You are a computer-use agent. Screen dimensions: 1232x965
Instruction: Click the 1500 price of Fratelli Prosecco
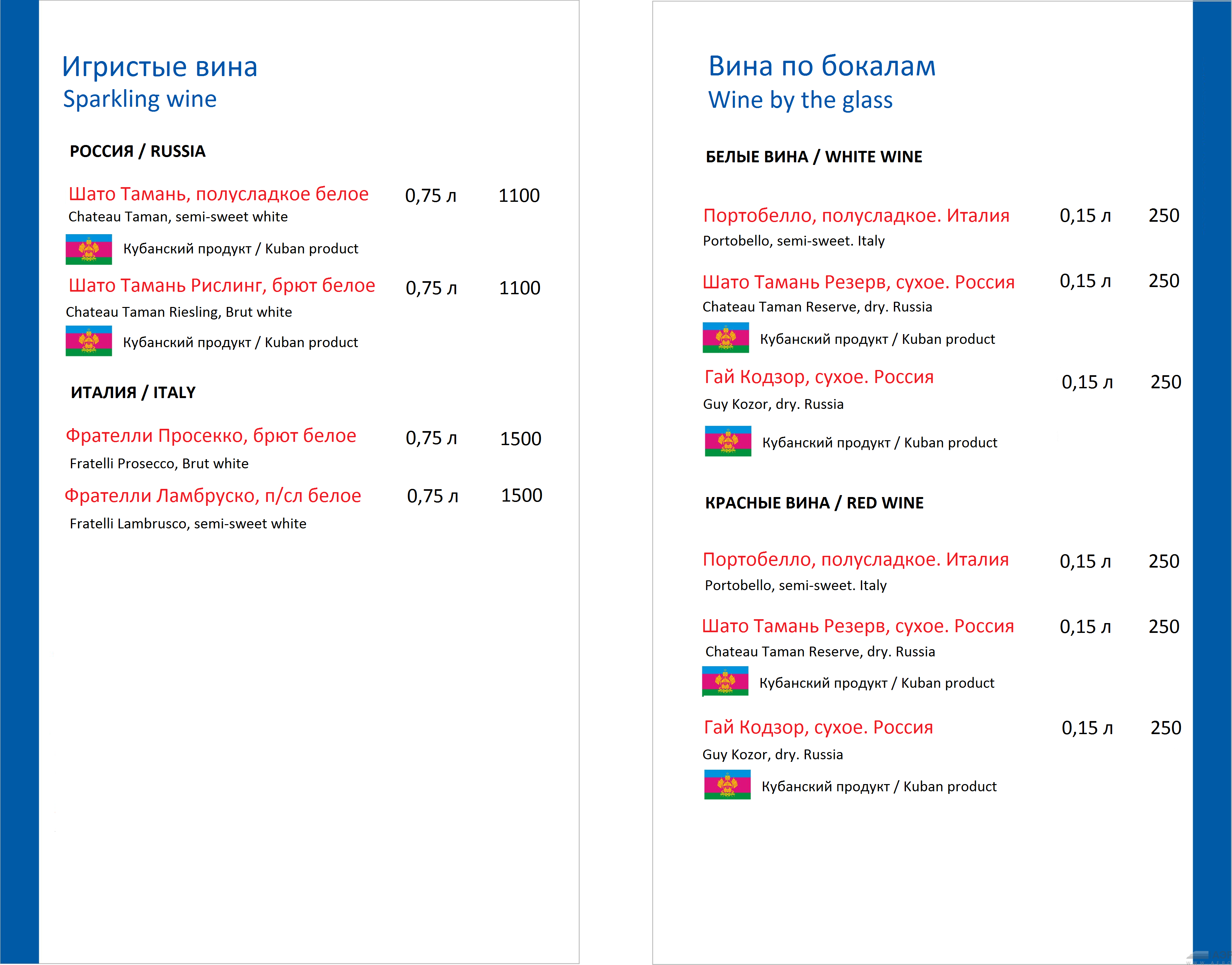520,439
